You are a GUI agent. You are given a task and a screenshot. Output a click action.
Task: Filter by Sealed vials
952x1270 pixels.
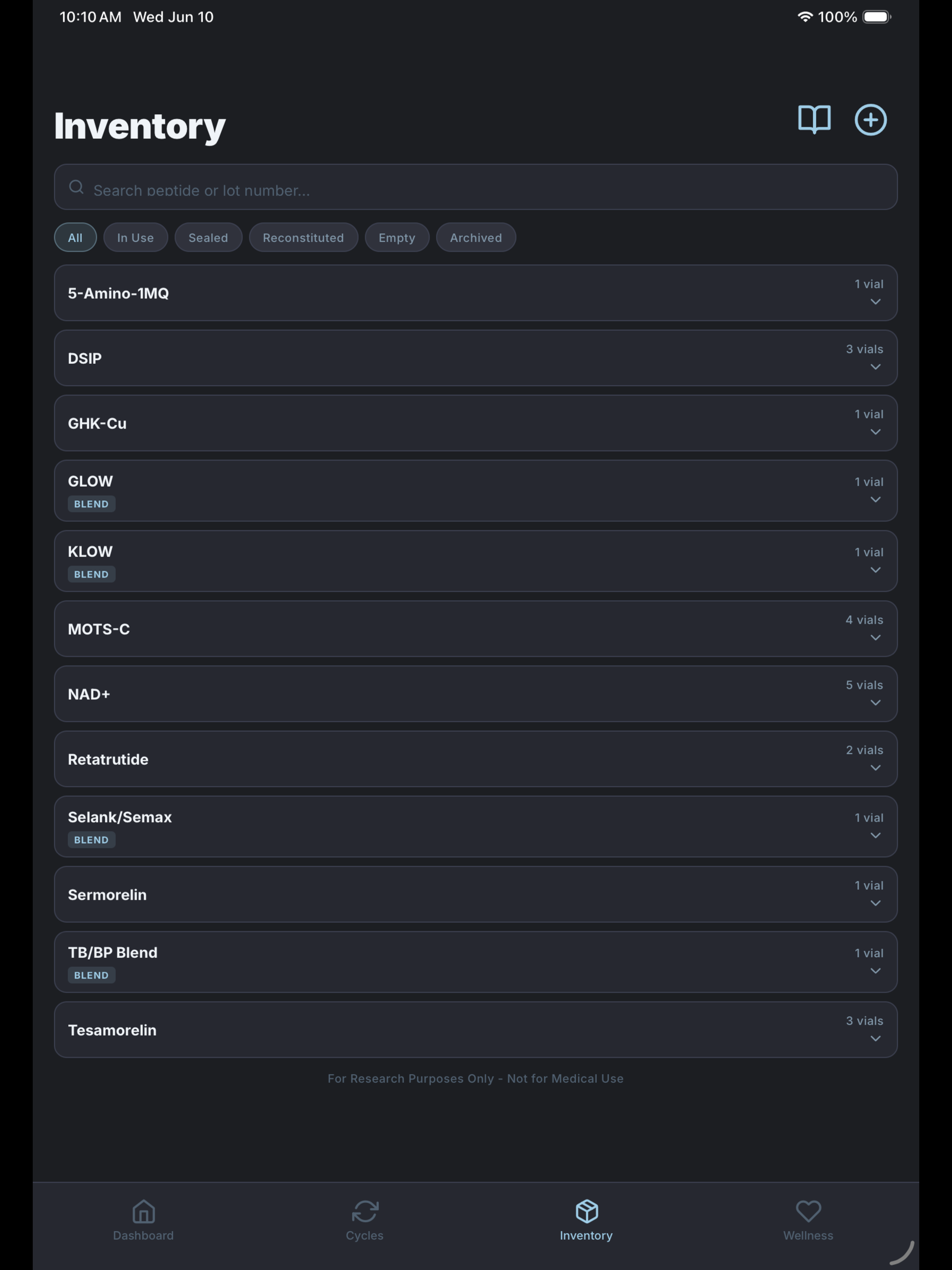click(x=208, y=237)
